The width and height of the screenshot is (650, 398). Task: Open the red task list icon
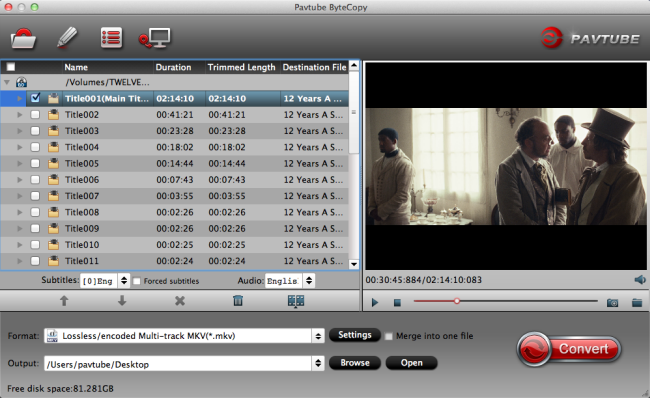pyautogui.click(x=111, y=38)
